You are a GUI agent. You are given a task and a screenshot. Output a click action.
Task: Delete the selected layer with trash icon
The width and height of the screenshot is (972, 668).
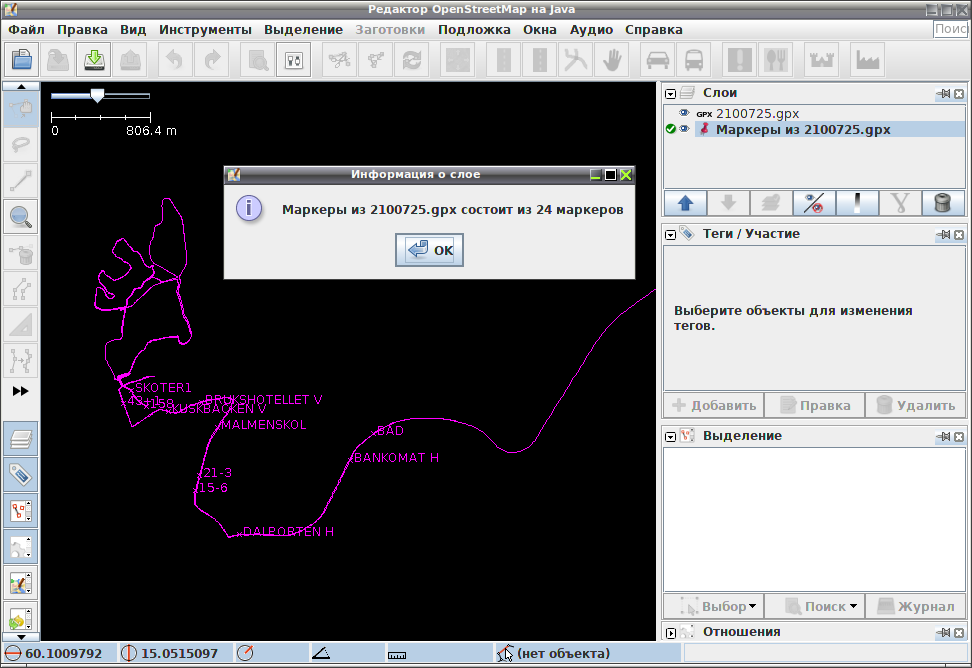pyautogui.click(x=942, y=203)
